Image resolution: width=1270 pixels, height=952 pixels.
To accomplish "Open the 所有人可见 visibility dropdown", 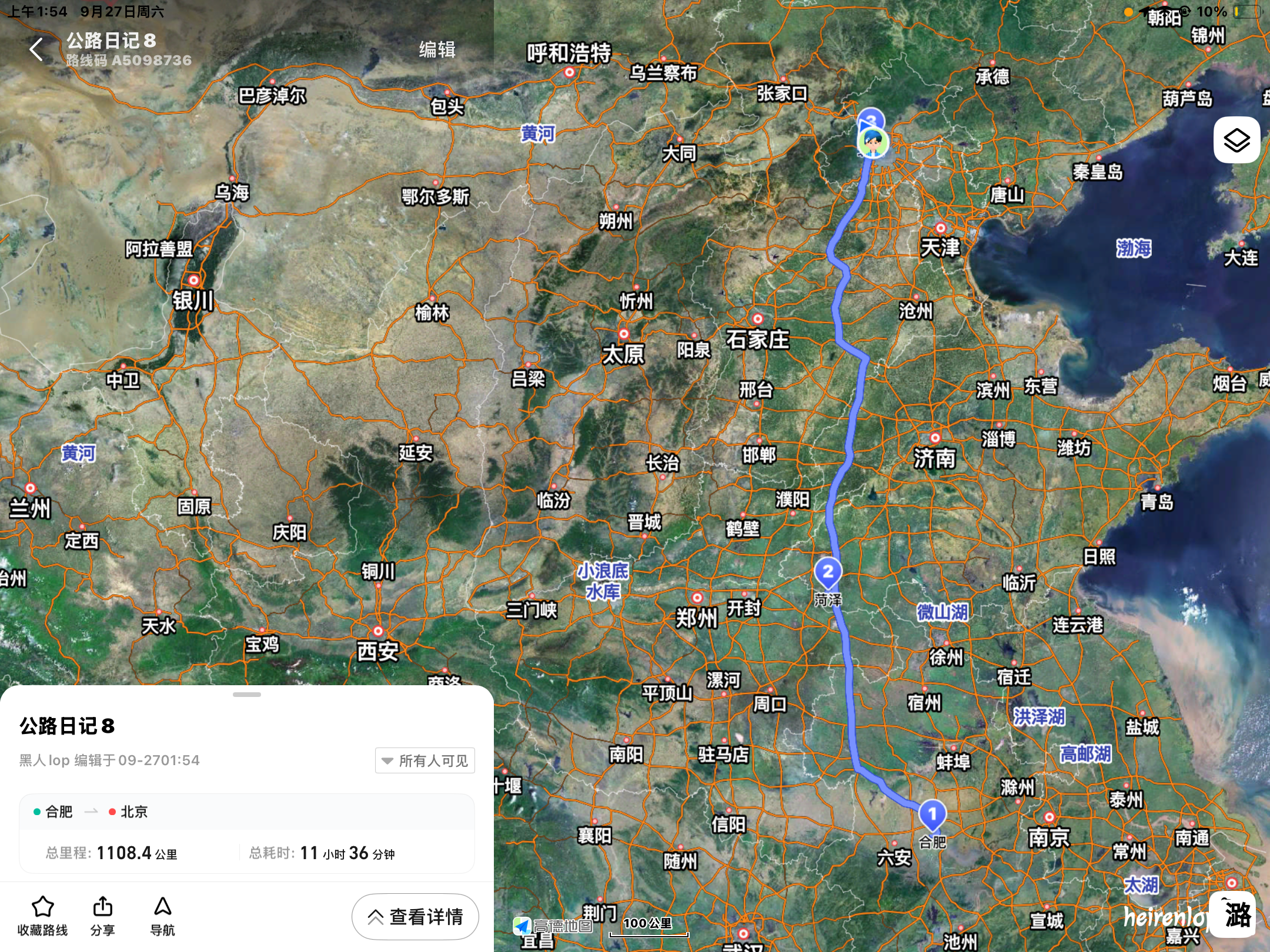I will point(425,760).
